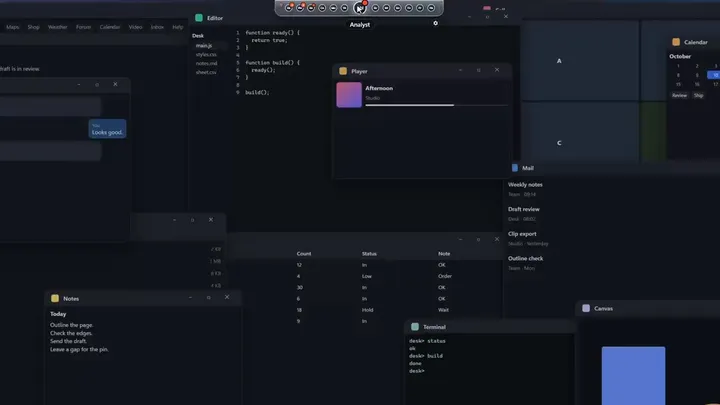Open the Weekly notes email

click(x=525, y=185)
